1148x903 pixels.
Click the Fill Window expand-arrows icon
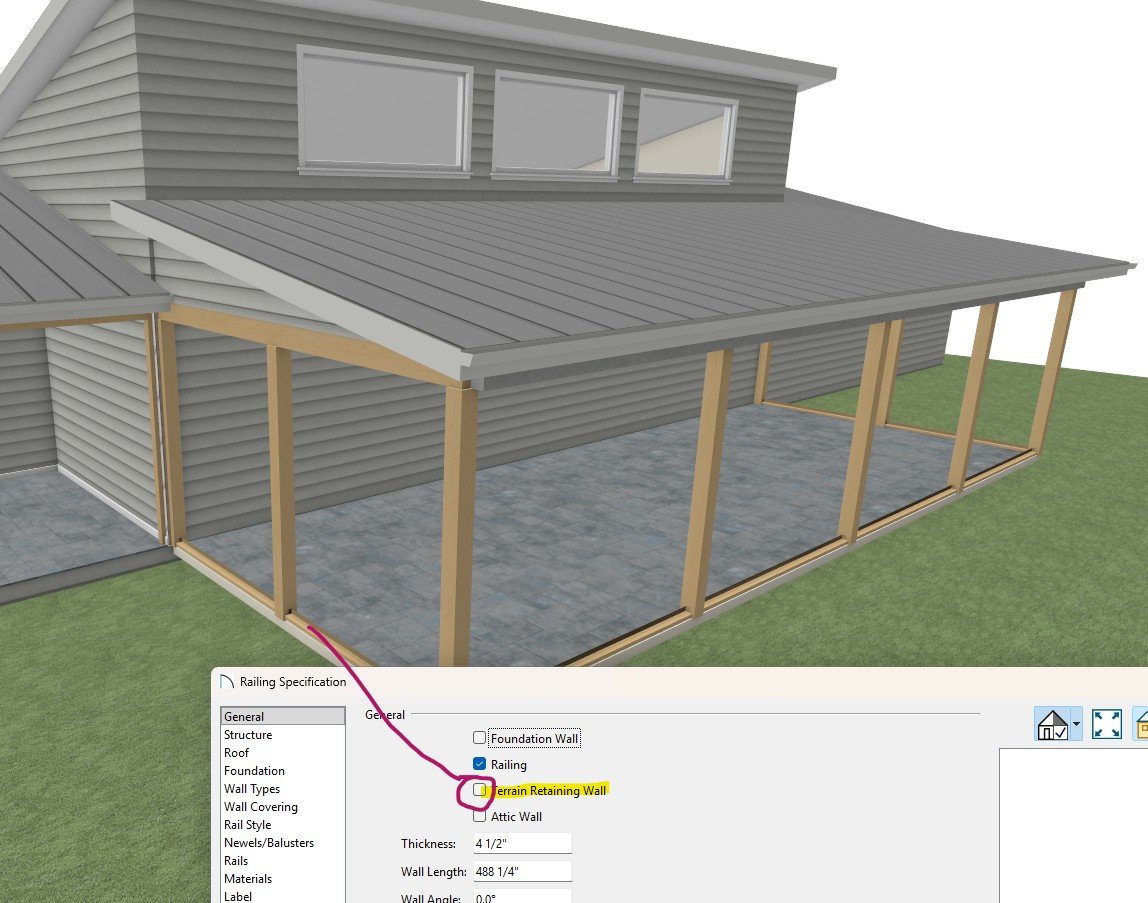pos(1107,724)
